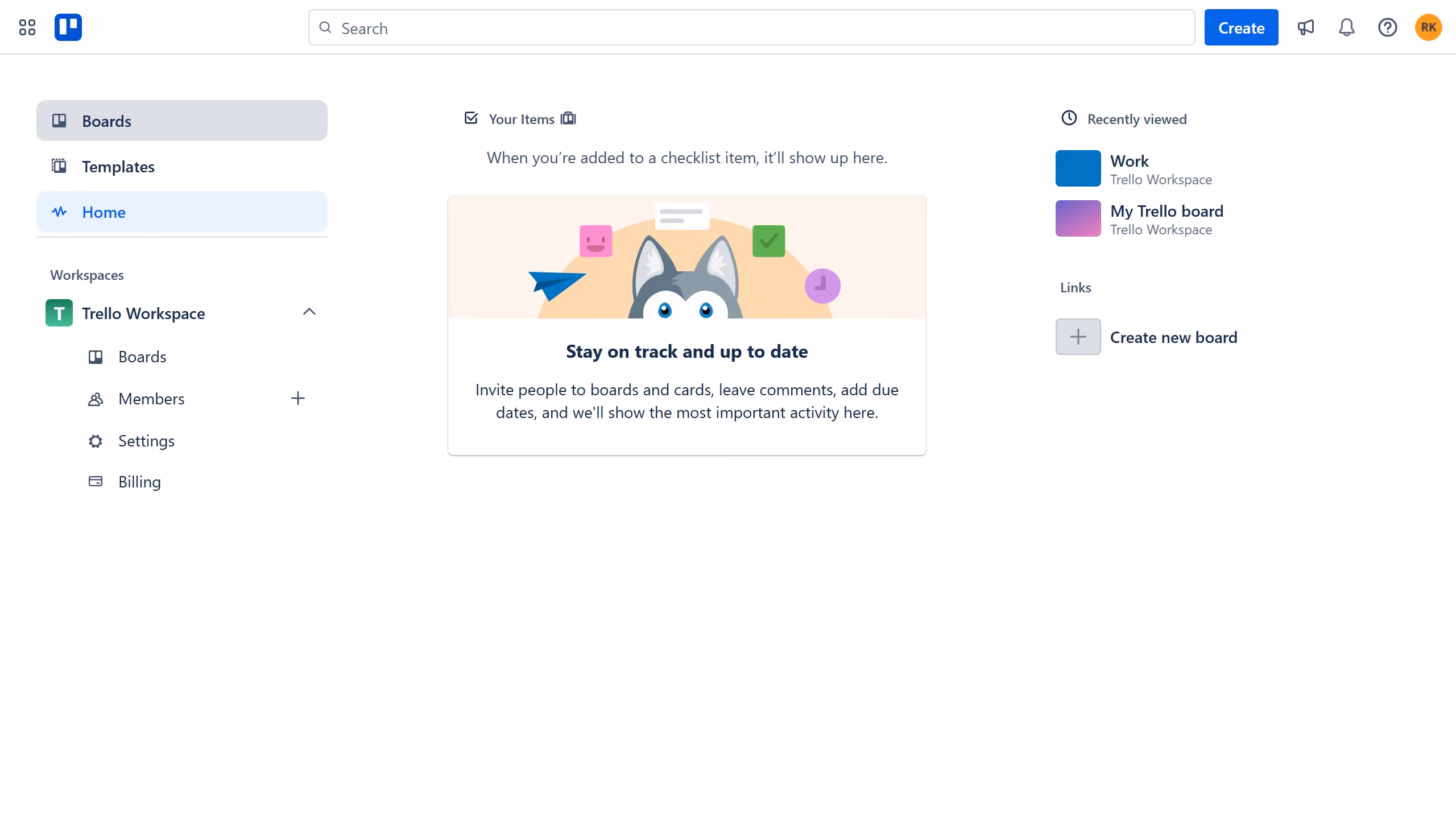Click the purple My Trello board thumbnail

[1078, 218]
